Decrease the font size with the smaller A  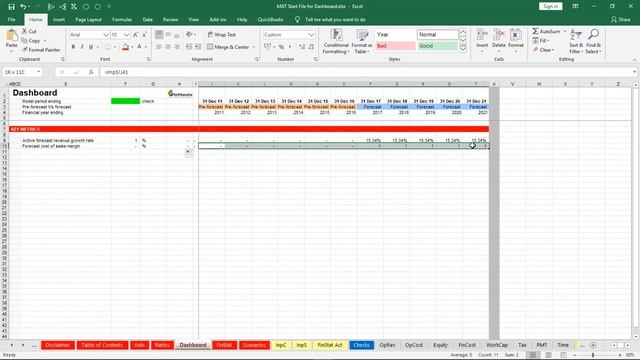[x=144, y=35]
